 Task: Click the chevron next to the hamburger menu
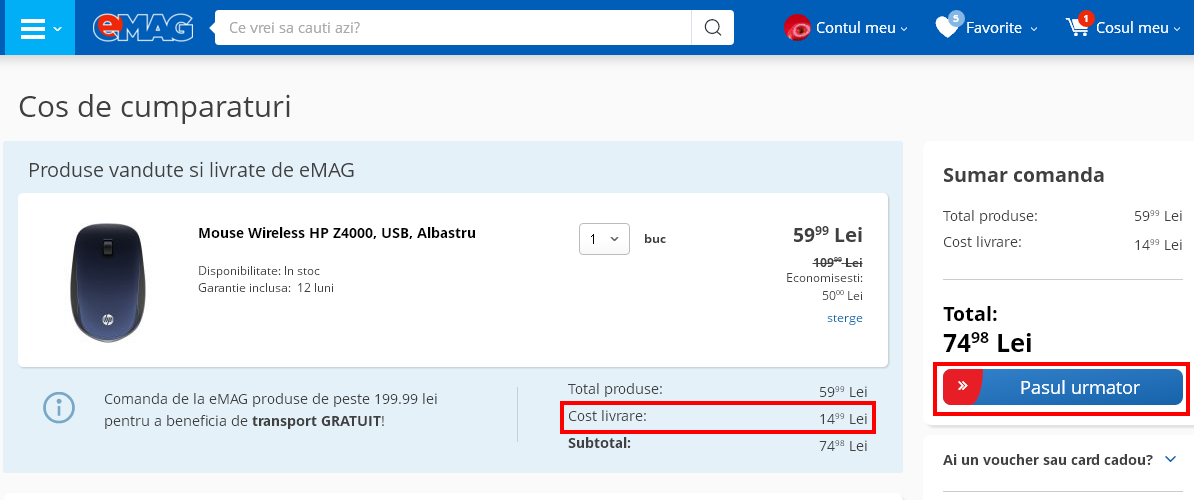pos(57,28)
